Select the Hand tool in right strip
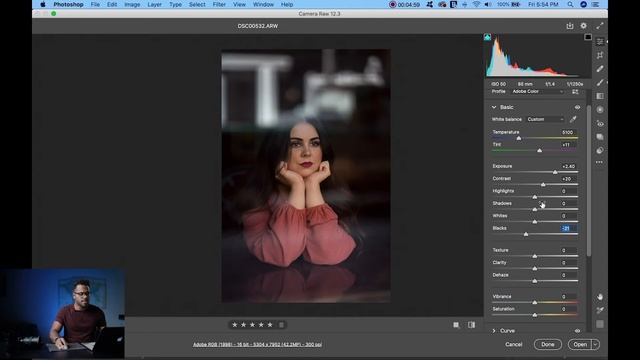The height and width of the screenshot is (360, 640). click(x=600, y=297)
